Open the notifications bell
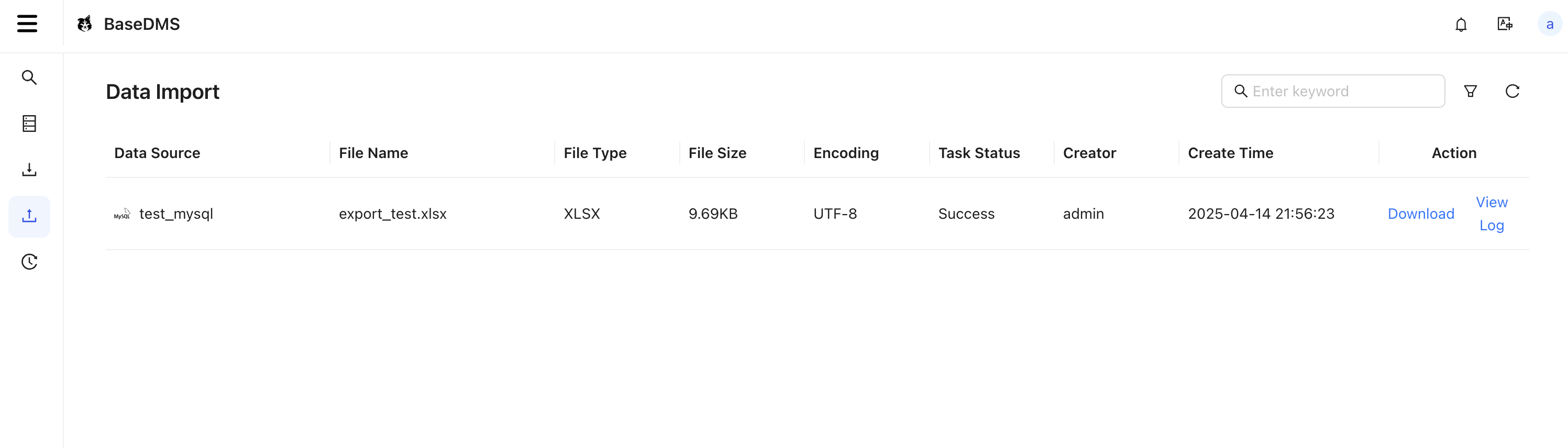The height and width of the screenshot is (448, 1568). click(1461, 25)
